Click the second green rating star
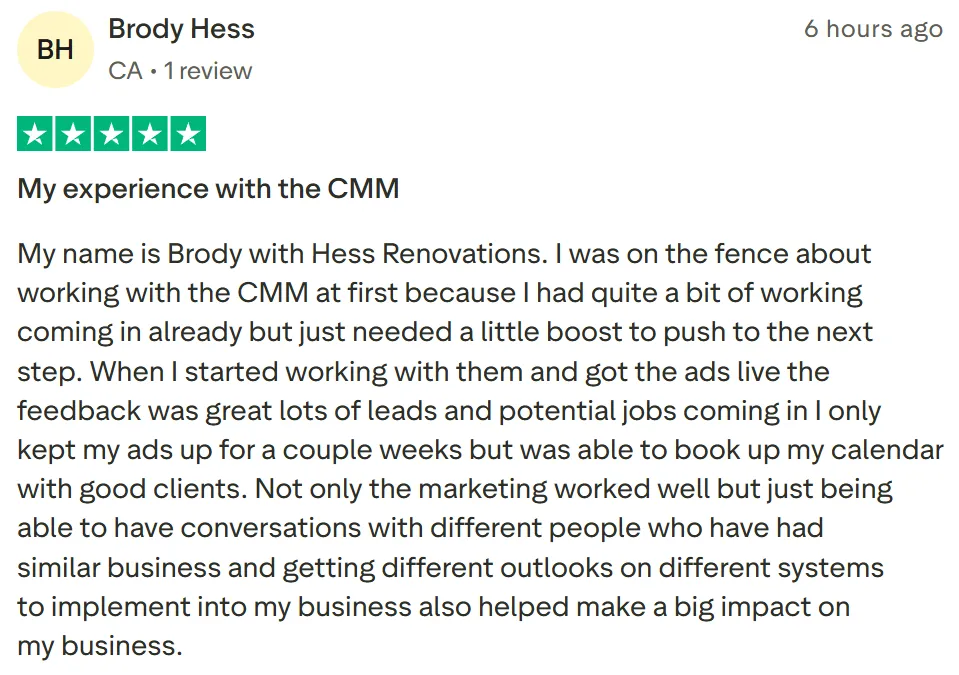This screenshot has height=675, width=959. (x=73, y=133)
